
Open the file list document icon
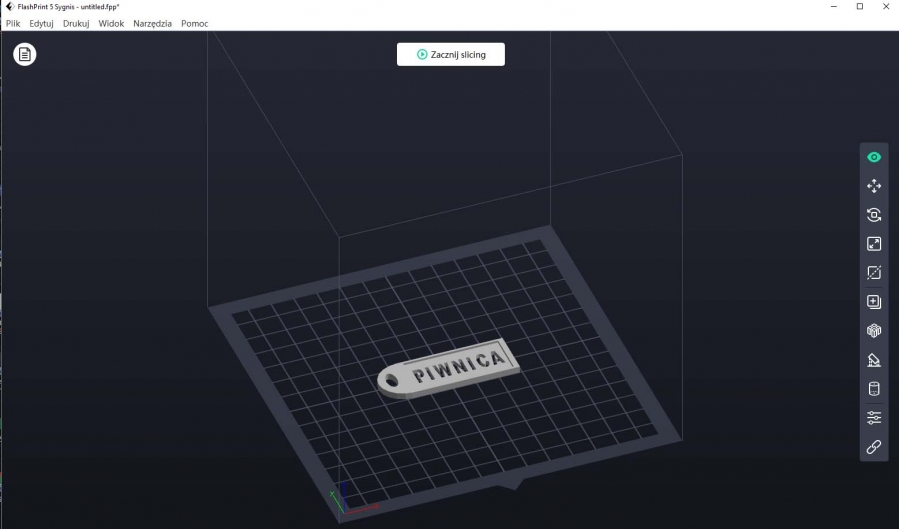coord(25,54)
